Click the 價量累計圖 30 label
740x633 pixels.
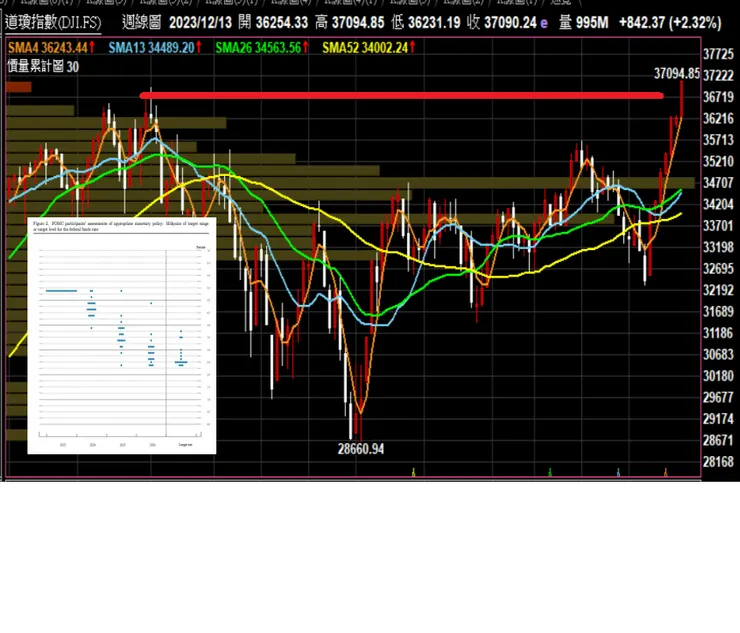[x=43, y=67]
